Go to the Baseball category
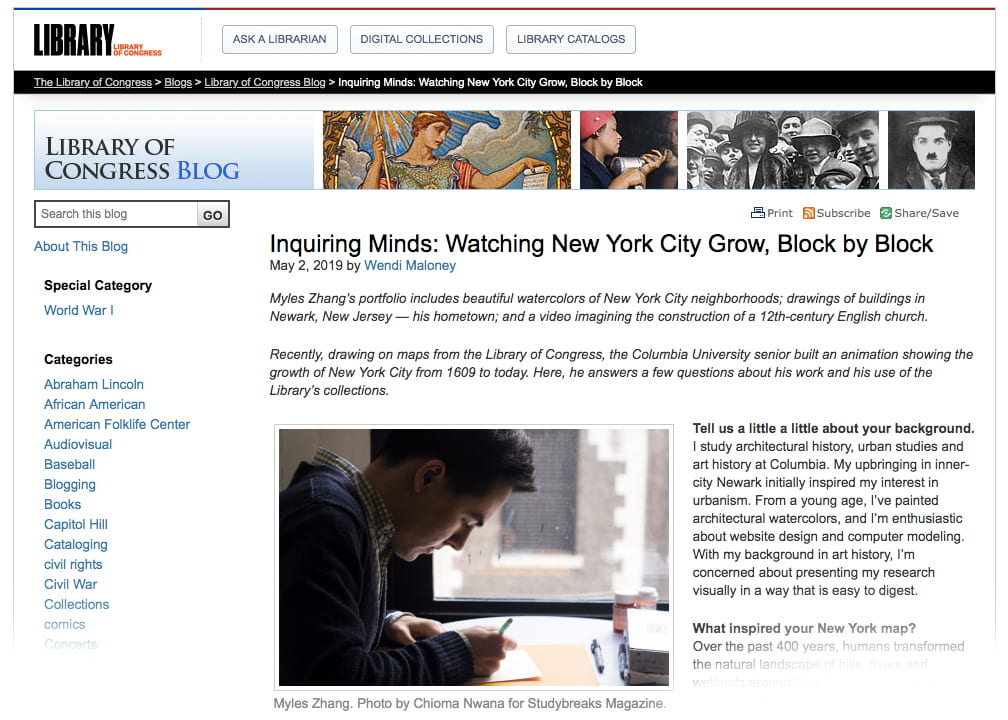 pos(69,464)
